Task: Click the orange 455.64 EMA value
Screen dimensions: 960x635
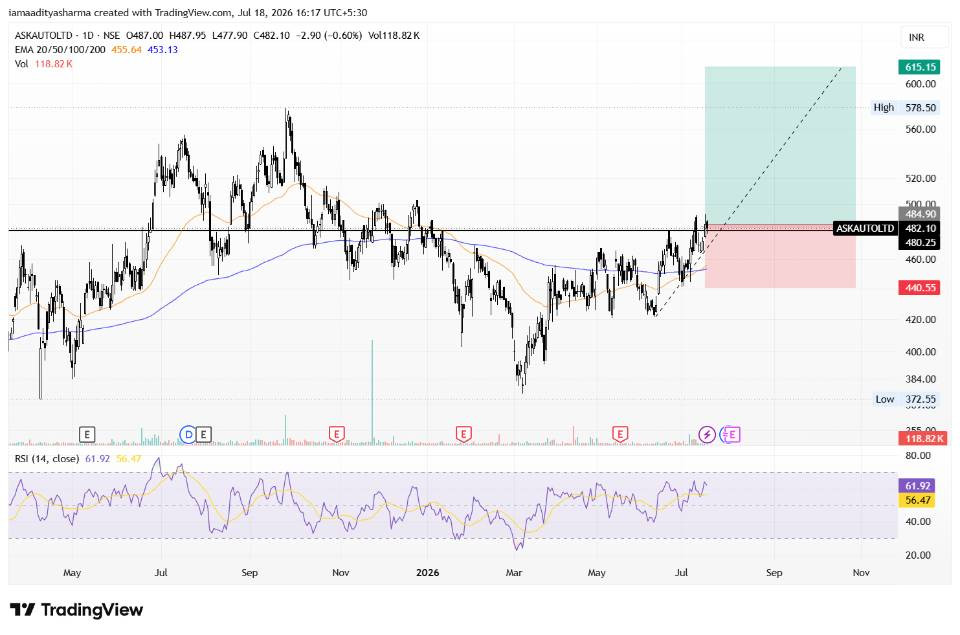Action: (x=126, y=50)
